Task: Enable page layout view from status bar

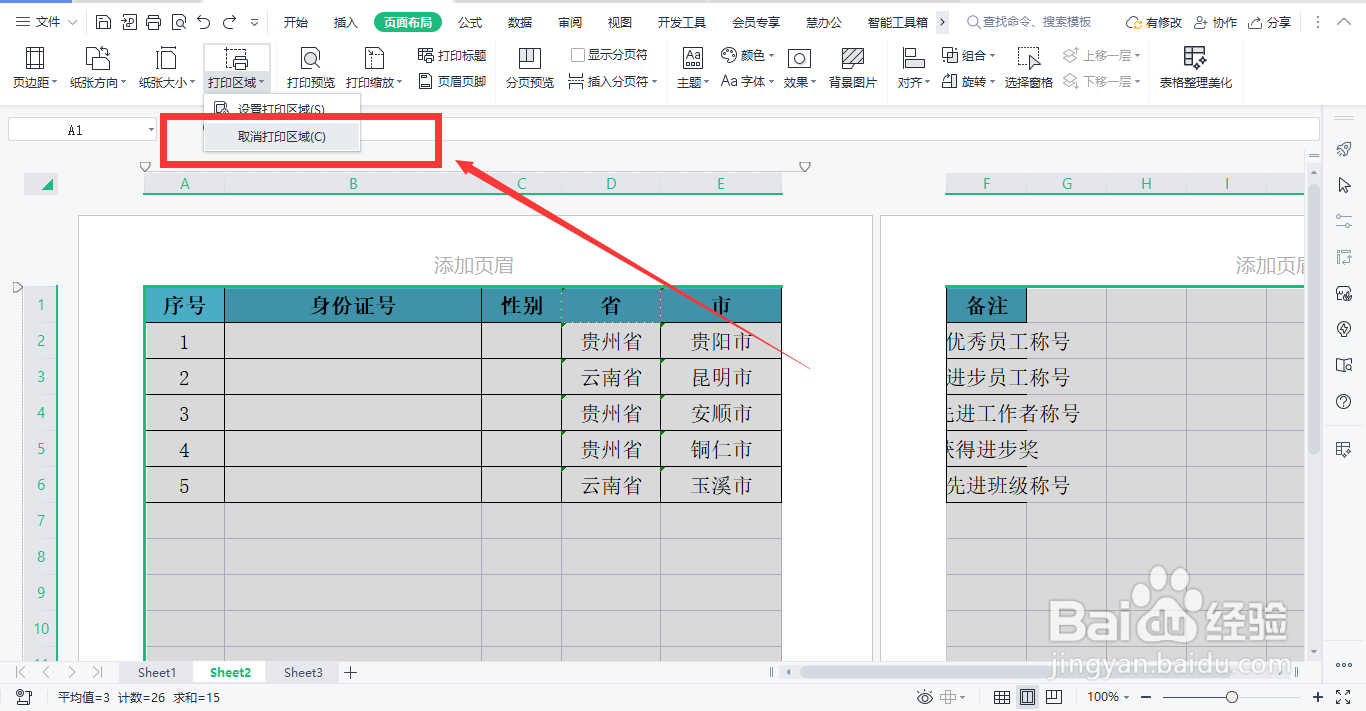Action: point(1027,696)
